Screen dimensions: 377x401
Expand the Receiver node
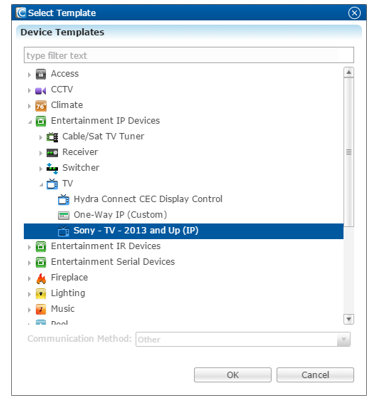41,153
